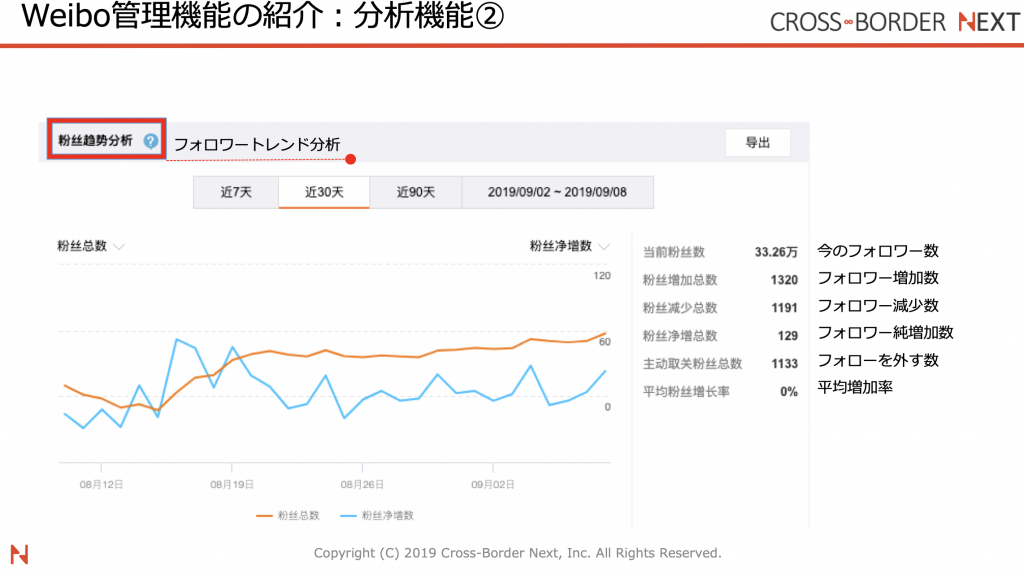Click the フォローを外す数 annotation
The width and height of the screenshot is (1024, 575).
click(x=878, y=361)
